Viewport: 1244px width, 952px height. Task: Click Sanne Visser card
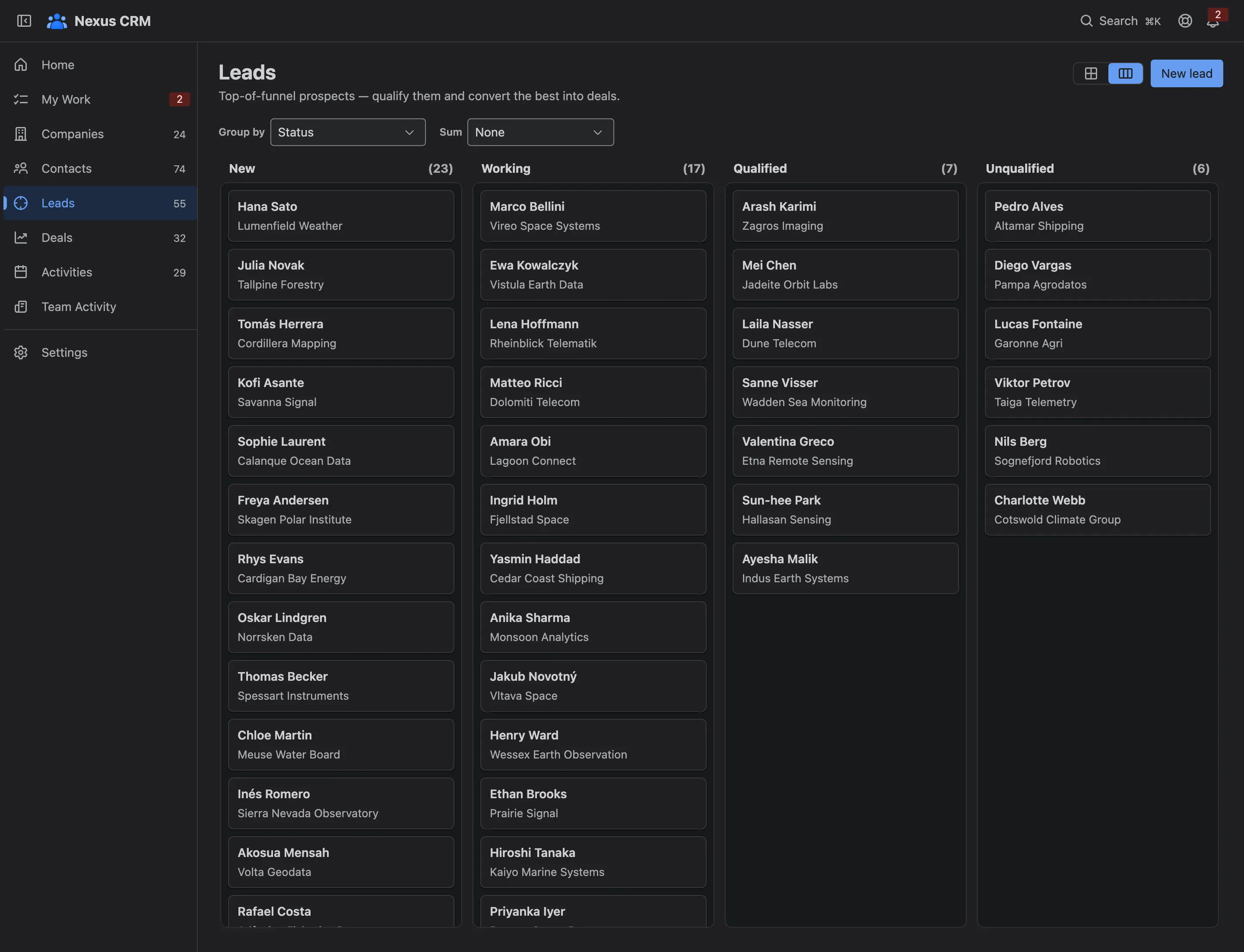(x=846, y=392)
